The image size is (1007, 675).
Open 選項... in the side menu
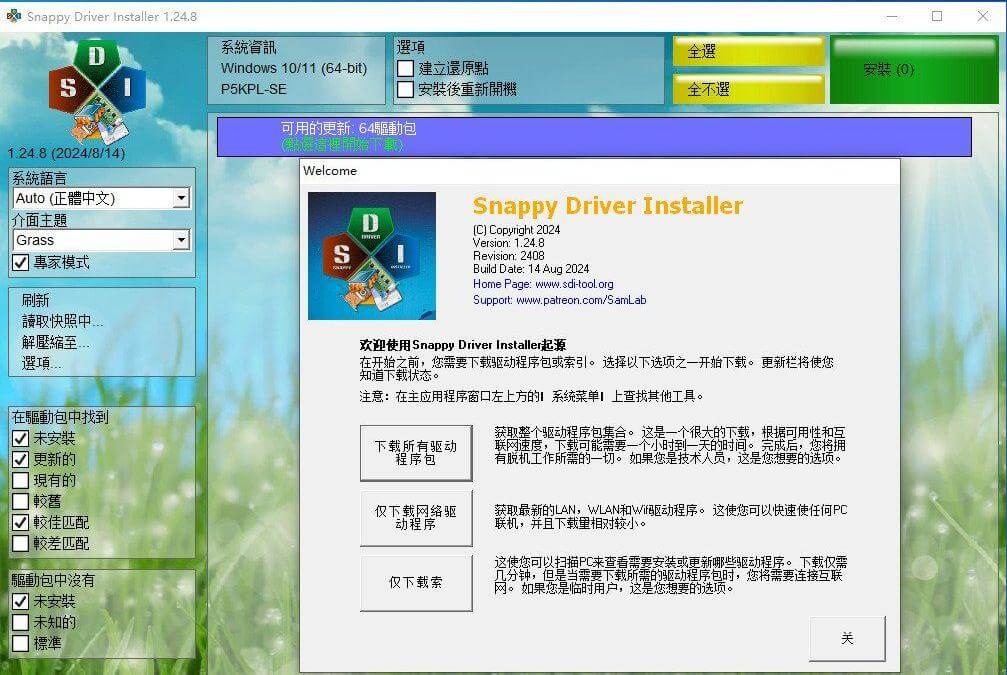[42, 363]
